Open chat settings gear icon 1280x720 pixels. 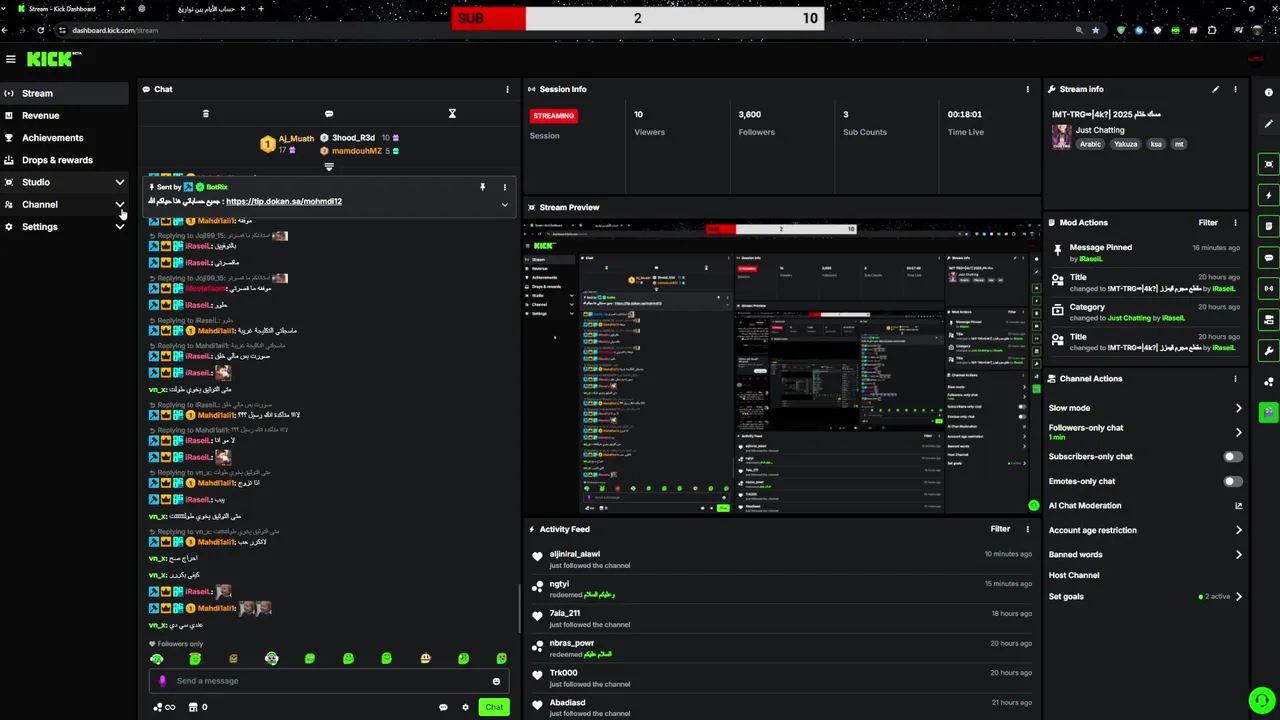pos(465,707)
